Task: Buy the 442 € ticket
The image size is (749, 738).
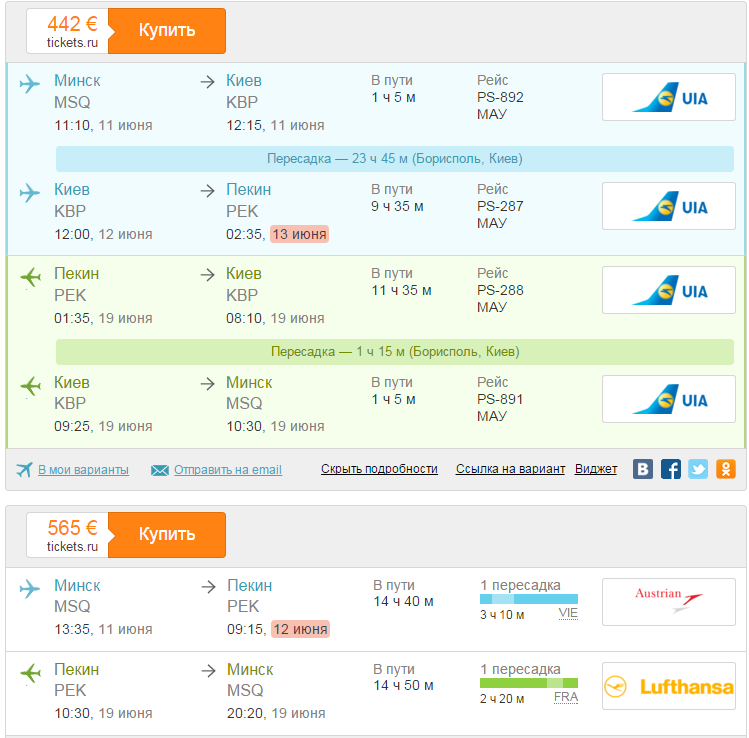Action: click(166, 30)
